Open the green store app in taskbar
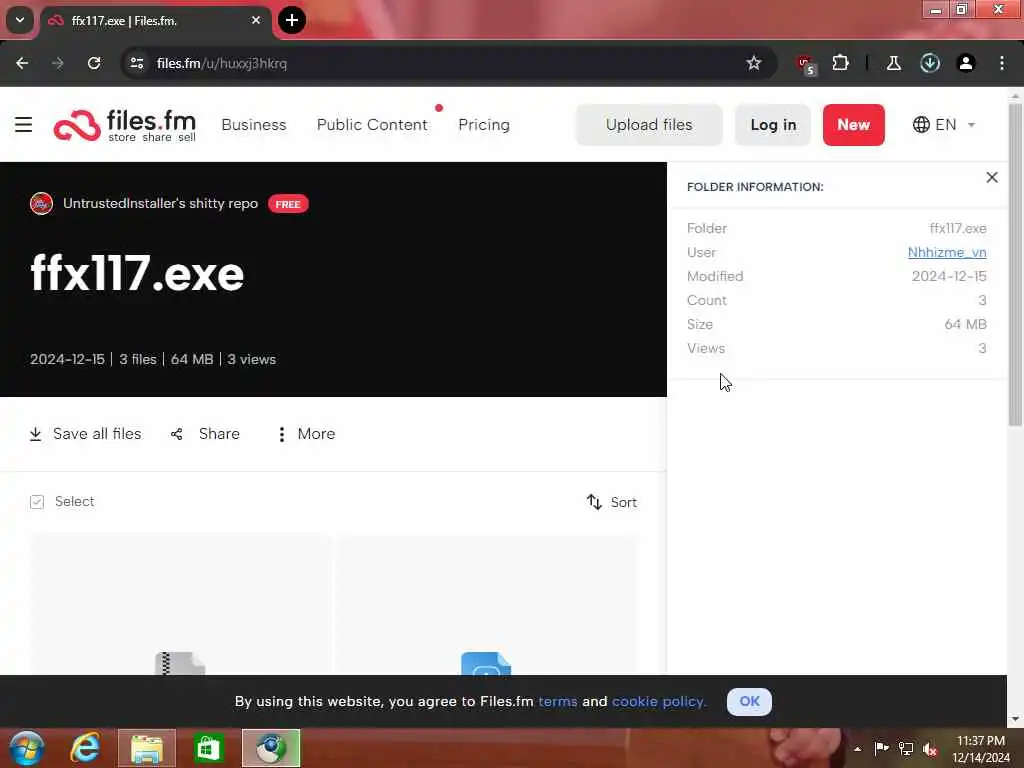 click(x=208, y=748)
